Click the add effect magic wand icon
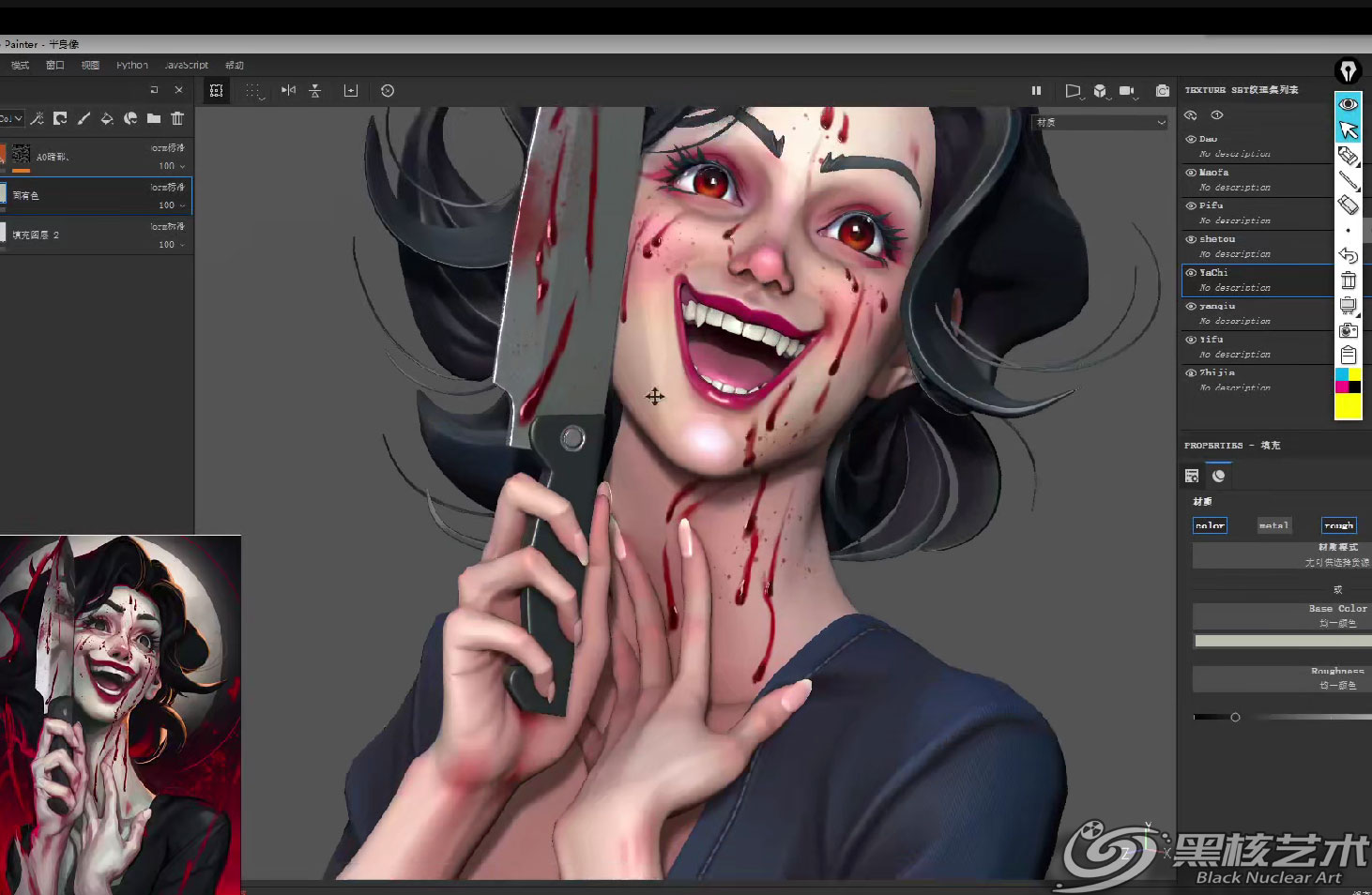 pos(38,118)
